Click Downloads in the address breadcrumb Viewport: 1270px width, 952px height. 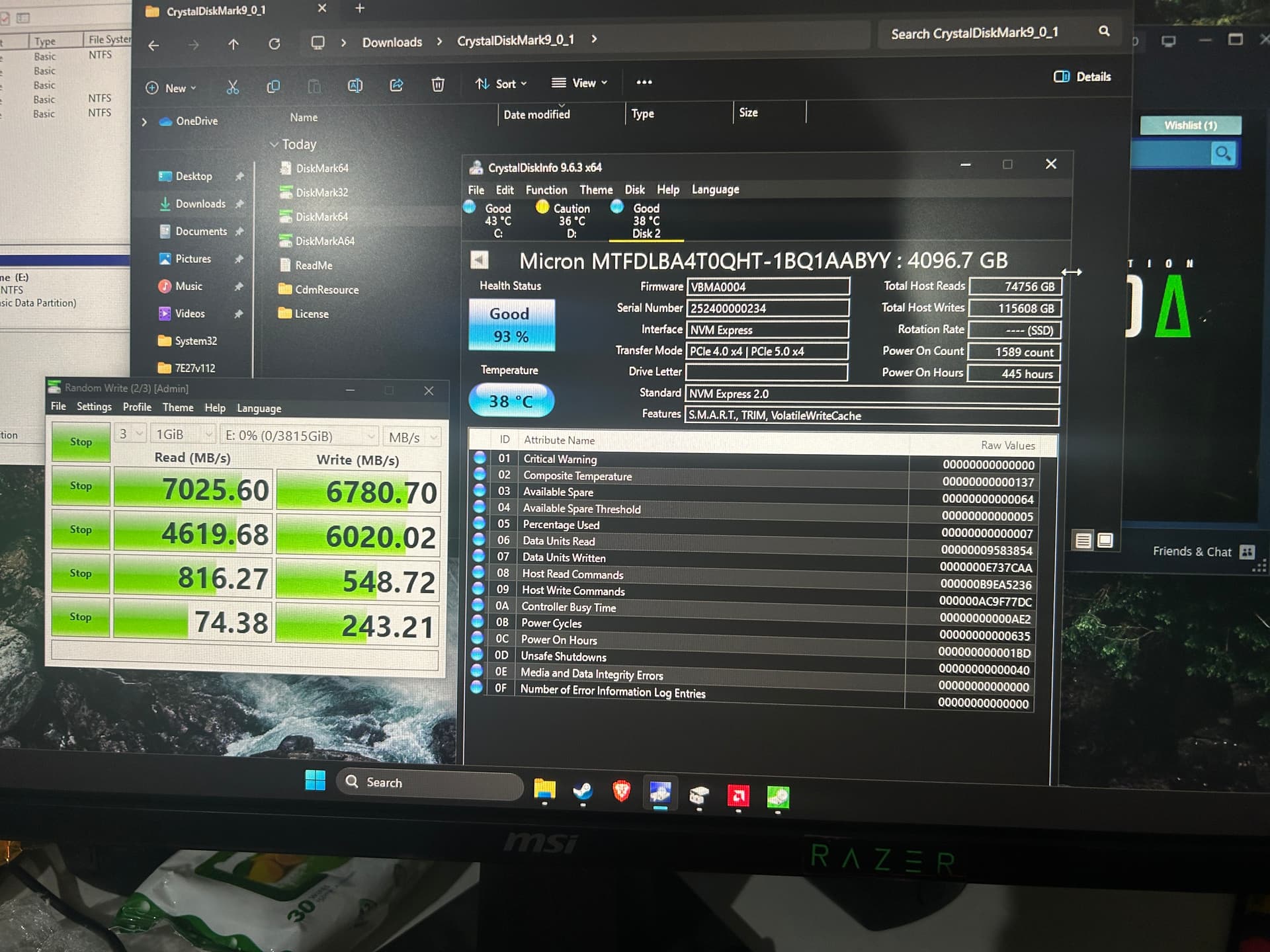click(x=392, y=42)
